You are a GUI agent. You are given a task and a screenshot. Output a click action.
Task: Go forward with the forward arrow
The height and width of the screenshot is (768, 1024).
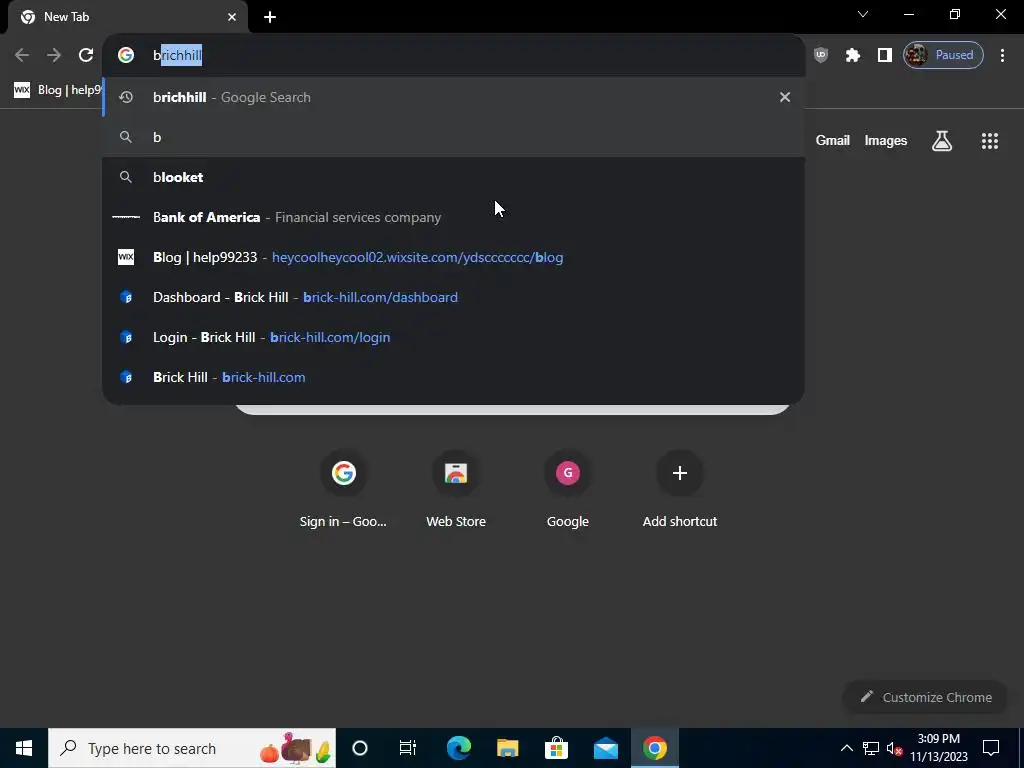tap(54, 55)
